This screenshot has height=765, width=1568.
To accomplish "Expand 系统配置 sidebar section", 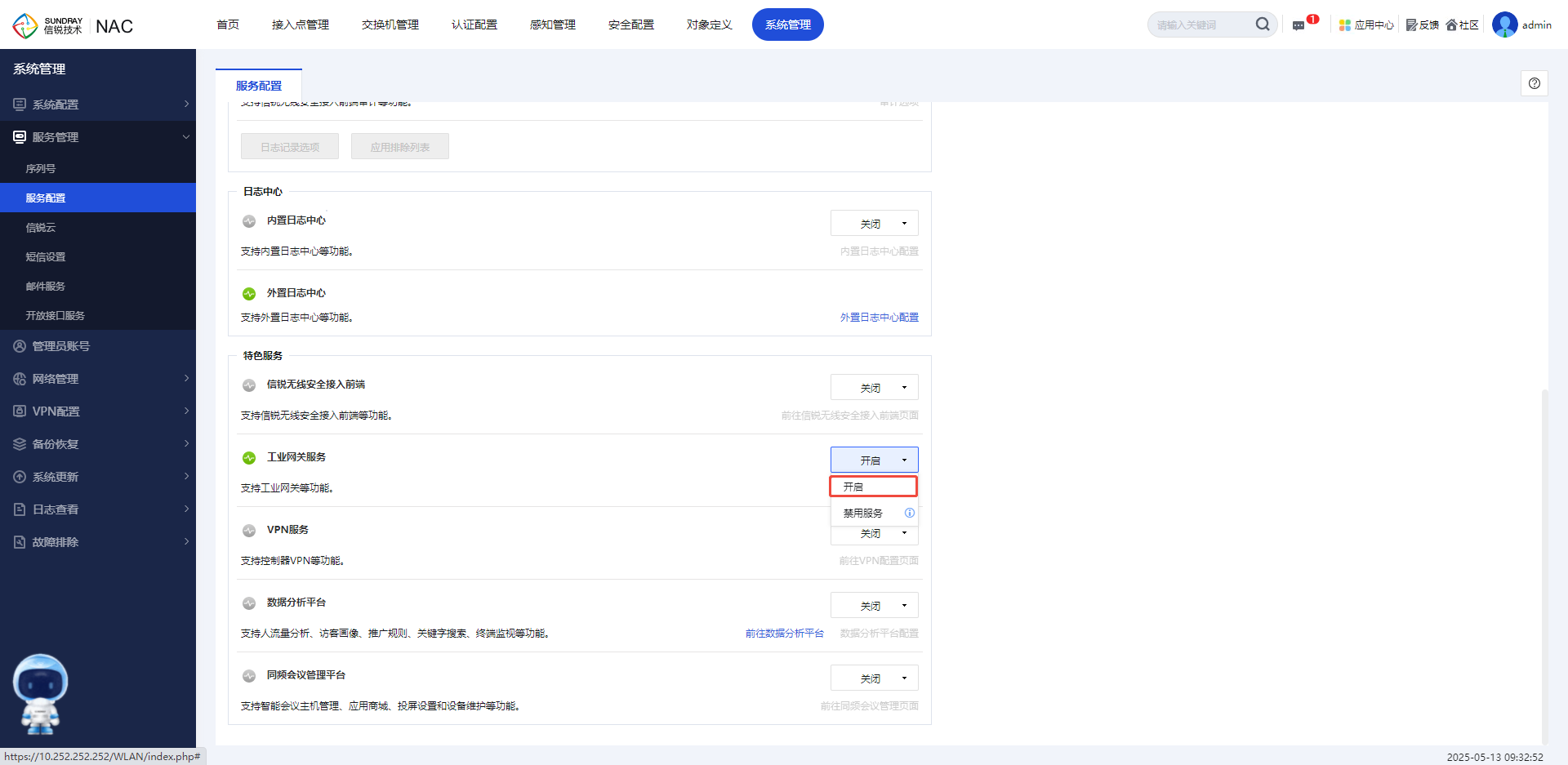I will 186,104.
